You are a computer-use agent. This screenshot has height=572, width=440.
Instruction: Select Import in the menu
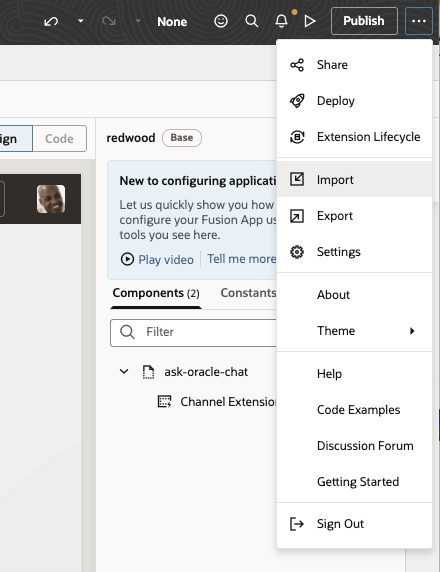click(x=354, y=179)
